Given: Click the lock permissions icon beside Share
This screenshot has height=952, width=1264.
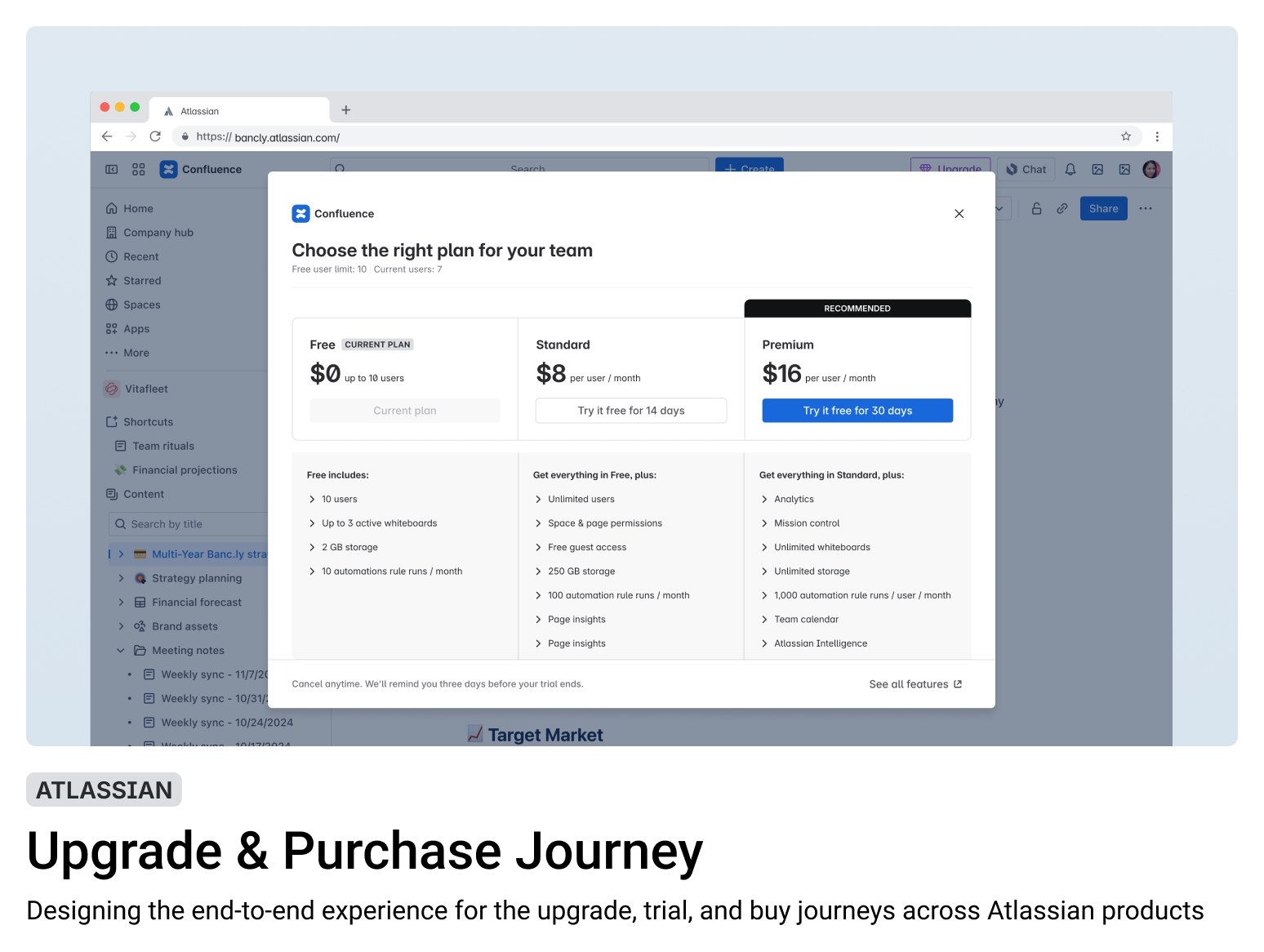Looking at the screenshot, I should click(x=1036, y=208).
